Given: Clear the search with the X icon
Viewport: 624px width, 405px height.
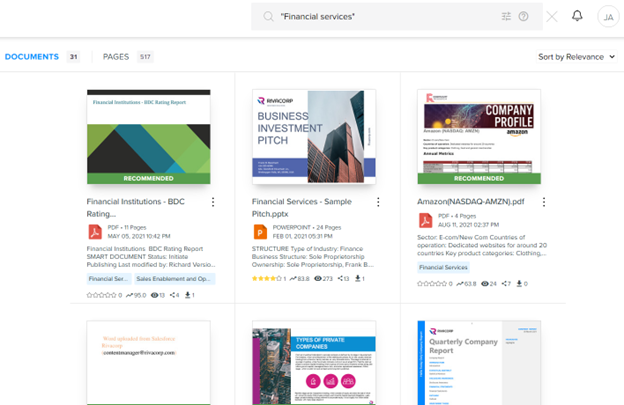Looking at the screenshot, I should click(x=552, y=17).
